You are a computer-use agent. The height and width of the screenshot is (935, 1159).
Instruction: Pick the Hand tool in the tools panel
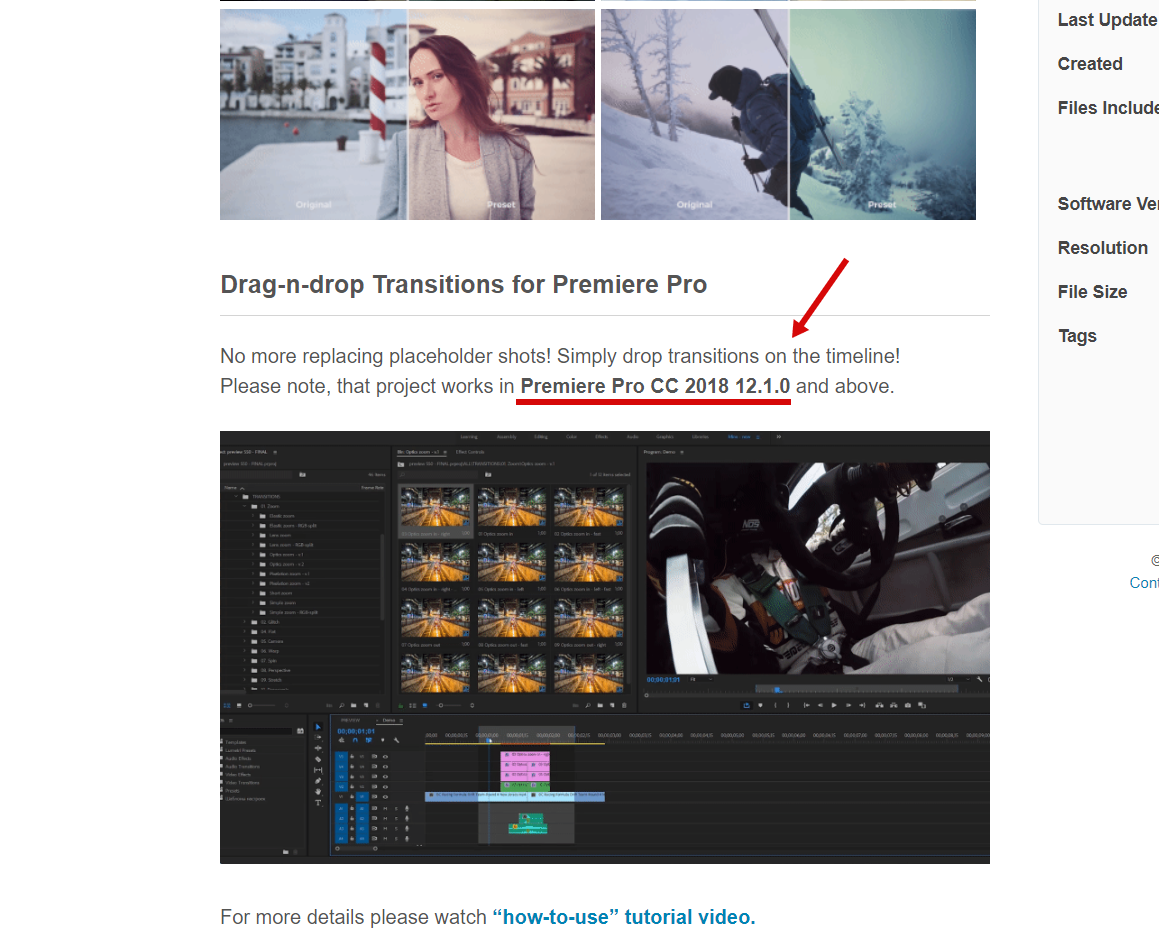pos(318,792)
